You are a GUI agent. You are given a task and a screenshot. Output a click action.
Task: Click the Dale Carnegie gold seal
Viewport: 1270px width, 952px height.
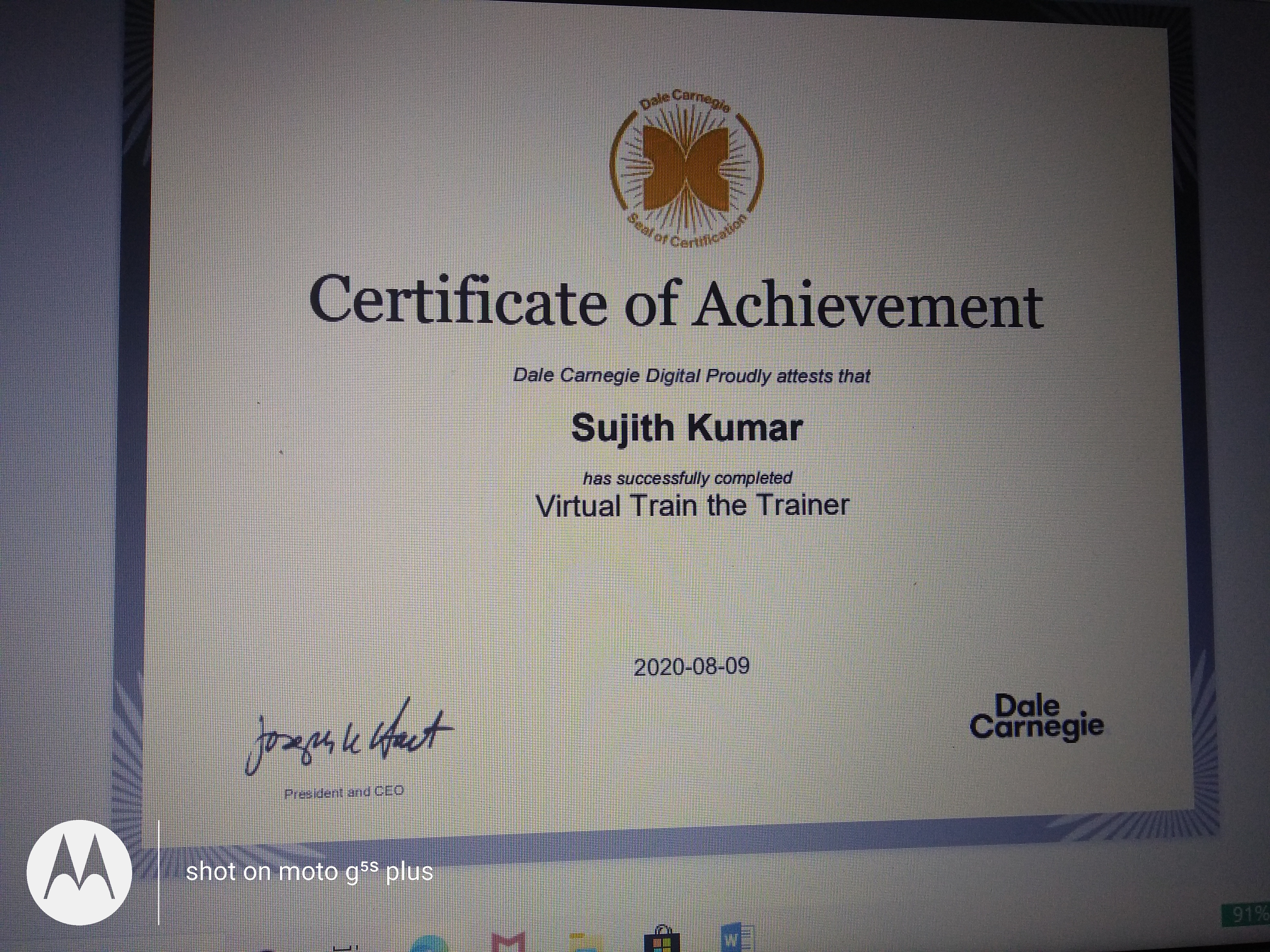(x=686, y=169)
